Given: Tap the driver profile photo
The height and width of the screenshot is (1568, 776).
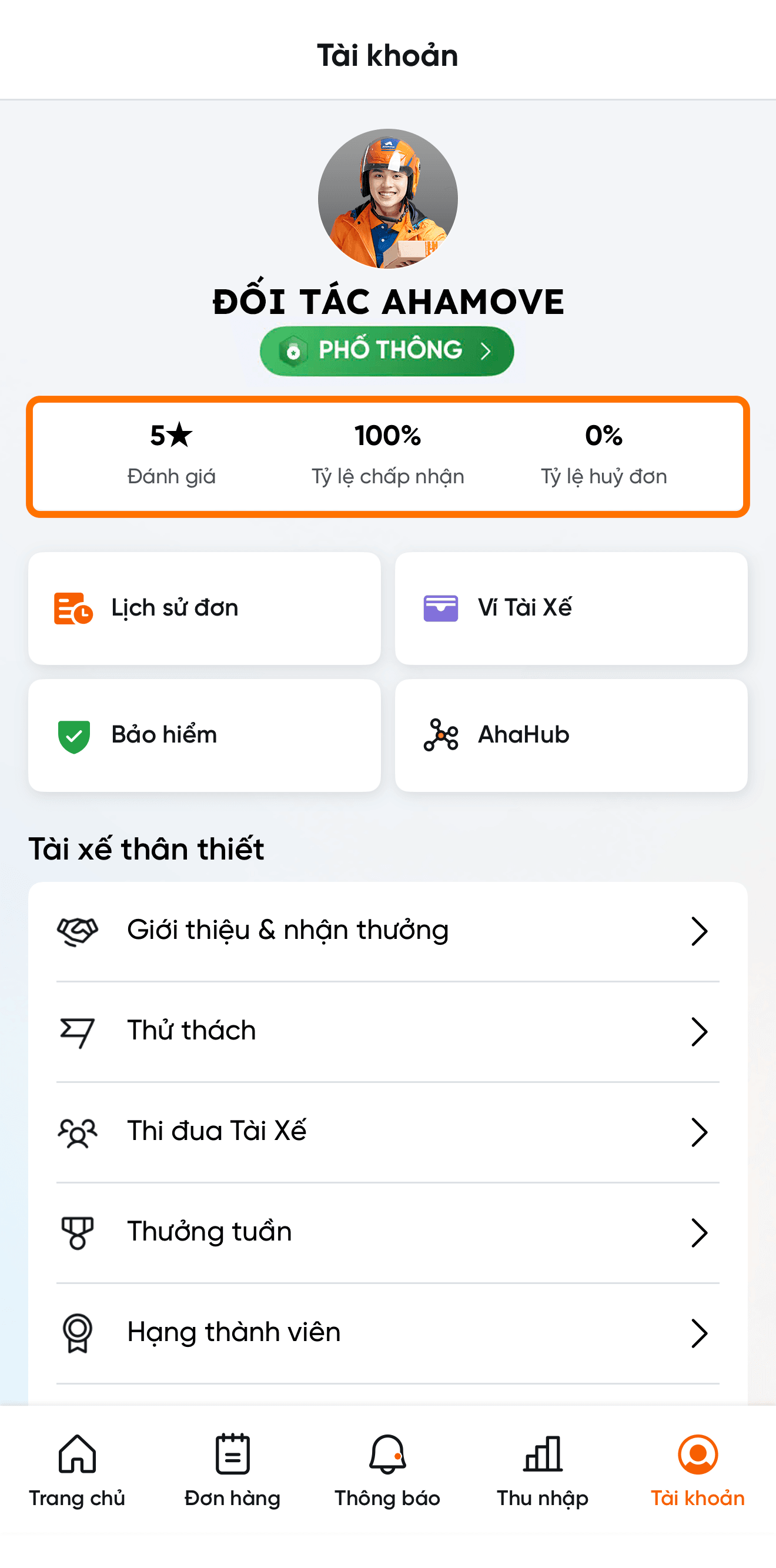Looking at the screenshot, I should pyautogui.click(x=387, y=199).
